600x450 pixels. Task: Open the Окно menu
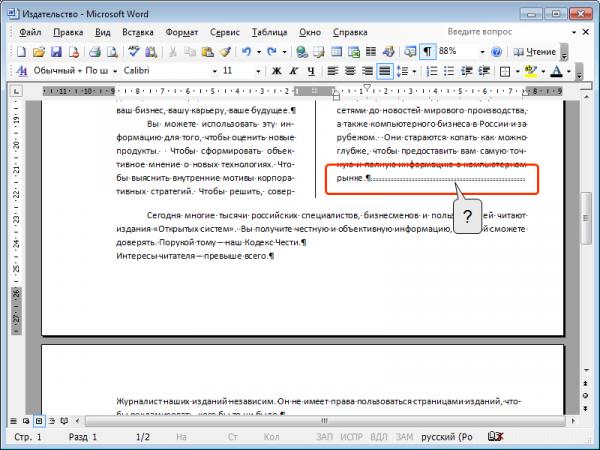pos(310,32)
